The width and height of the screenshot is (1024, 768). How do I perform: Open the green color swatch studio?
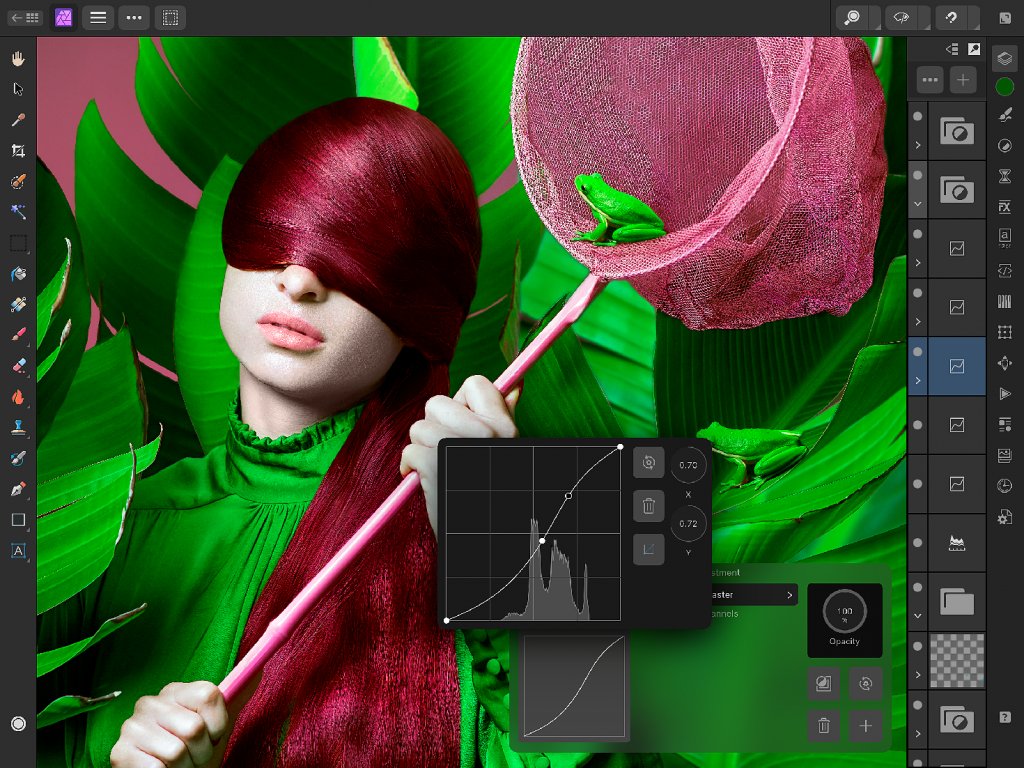coord(1004,87)
